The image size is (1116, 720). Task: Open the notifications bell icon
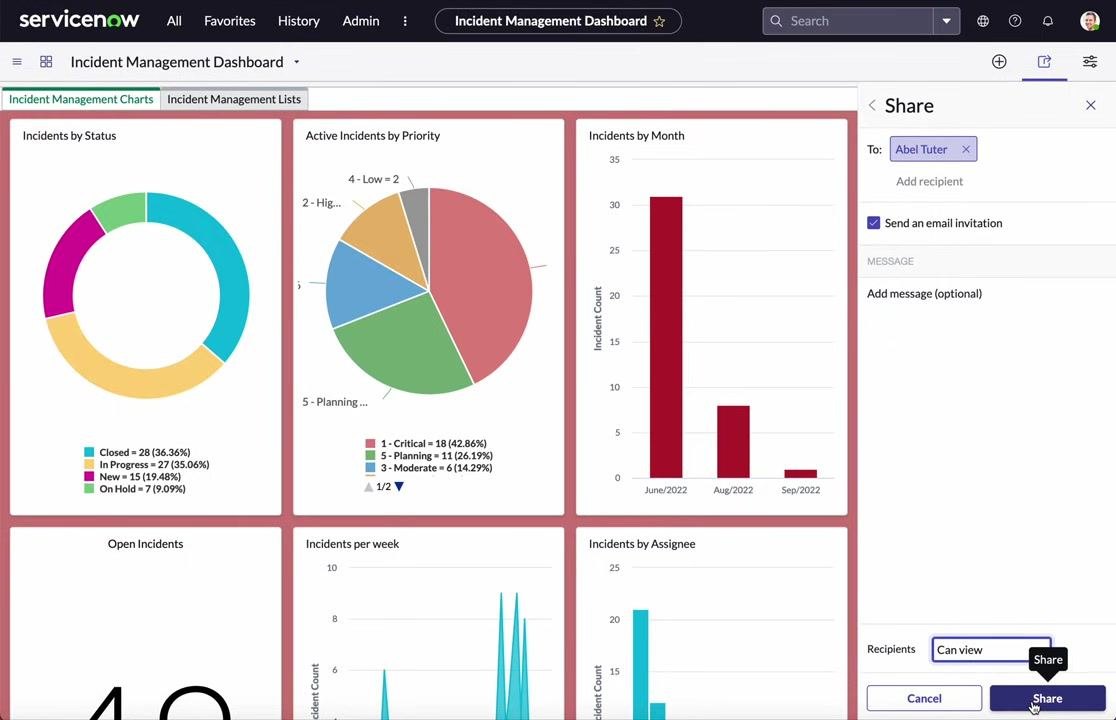[x=1048, y=21]
